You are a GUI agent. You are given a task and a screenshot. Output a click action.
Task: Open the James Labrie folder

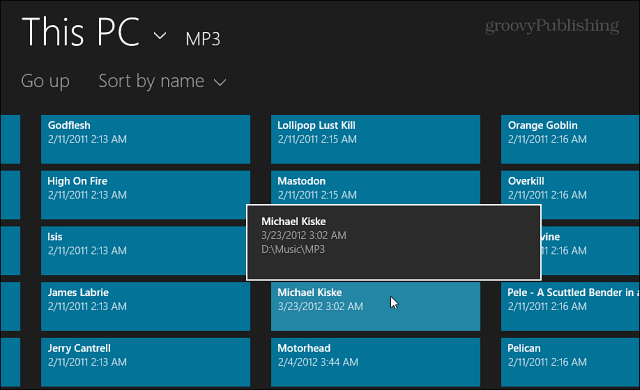tap(145, 306)
